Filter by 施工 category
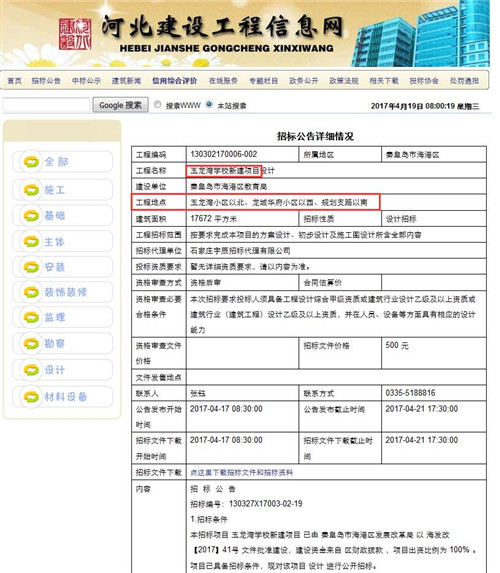500x573 pixels. pos(62,190)
